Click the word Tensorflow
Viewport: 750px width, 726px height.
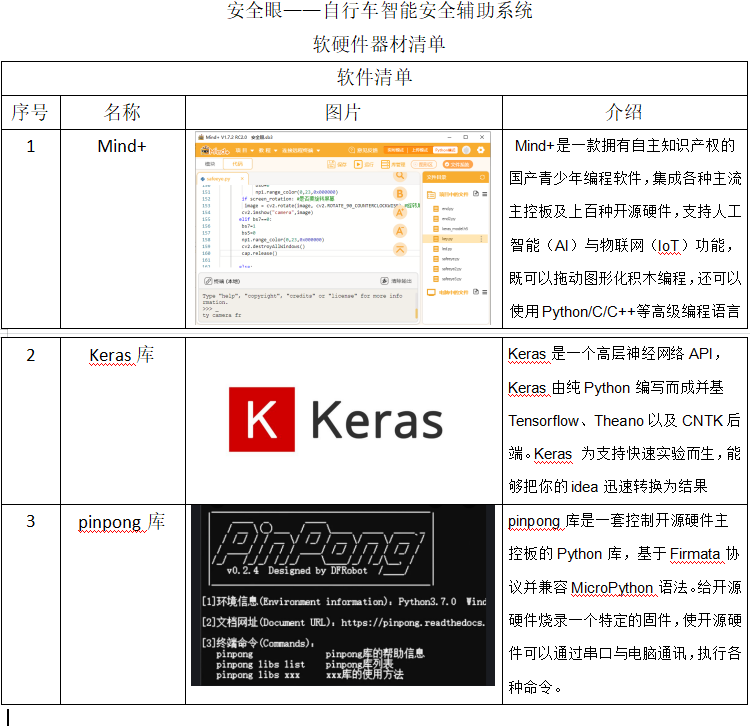click(543, 421)
